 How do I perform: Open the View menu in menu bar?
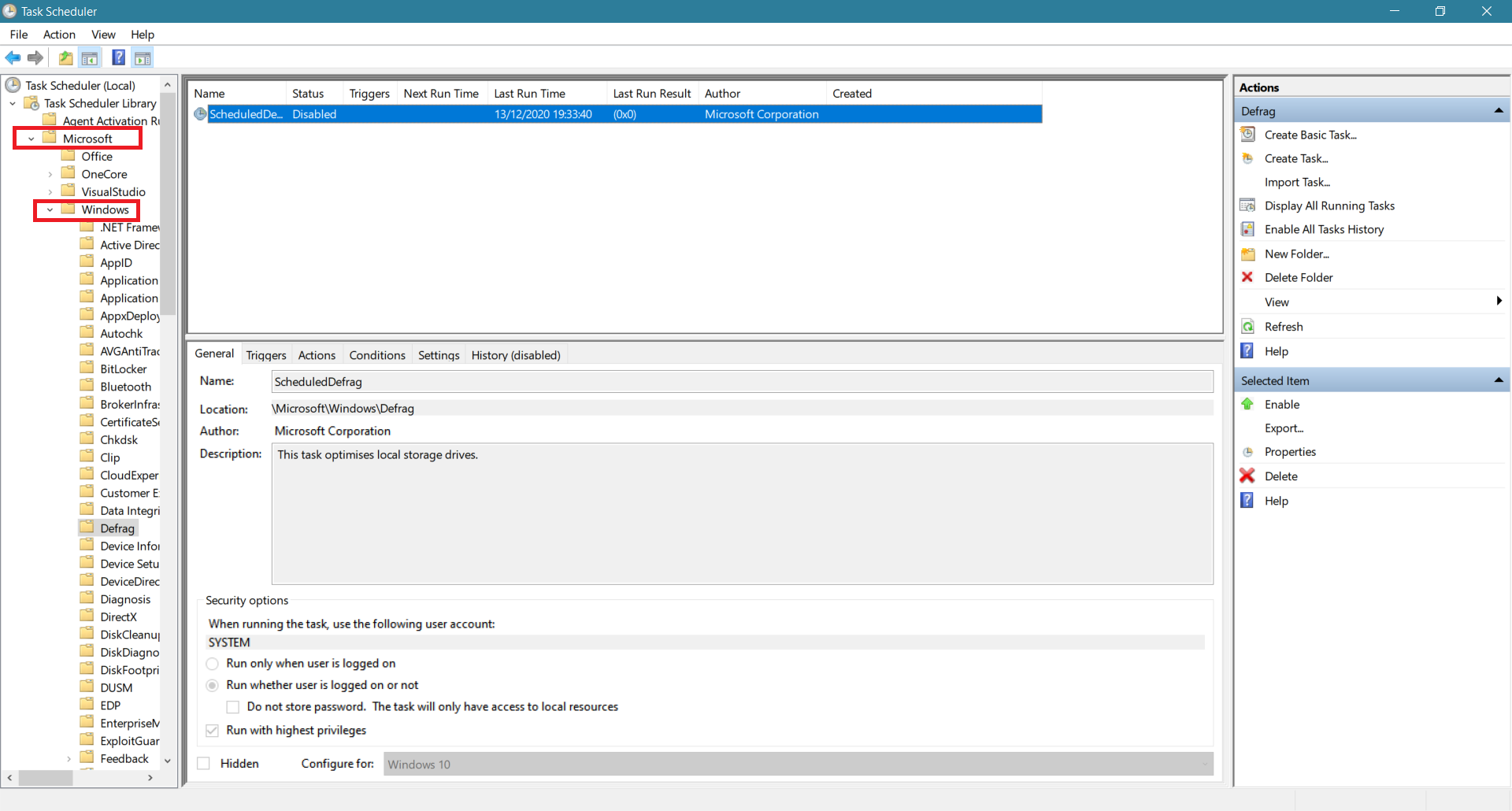pos(103,34)
